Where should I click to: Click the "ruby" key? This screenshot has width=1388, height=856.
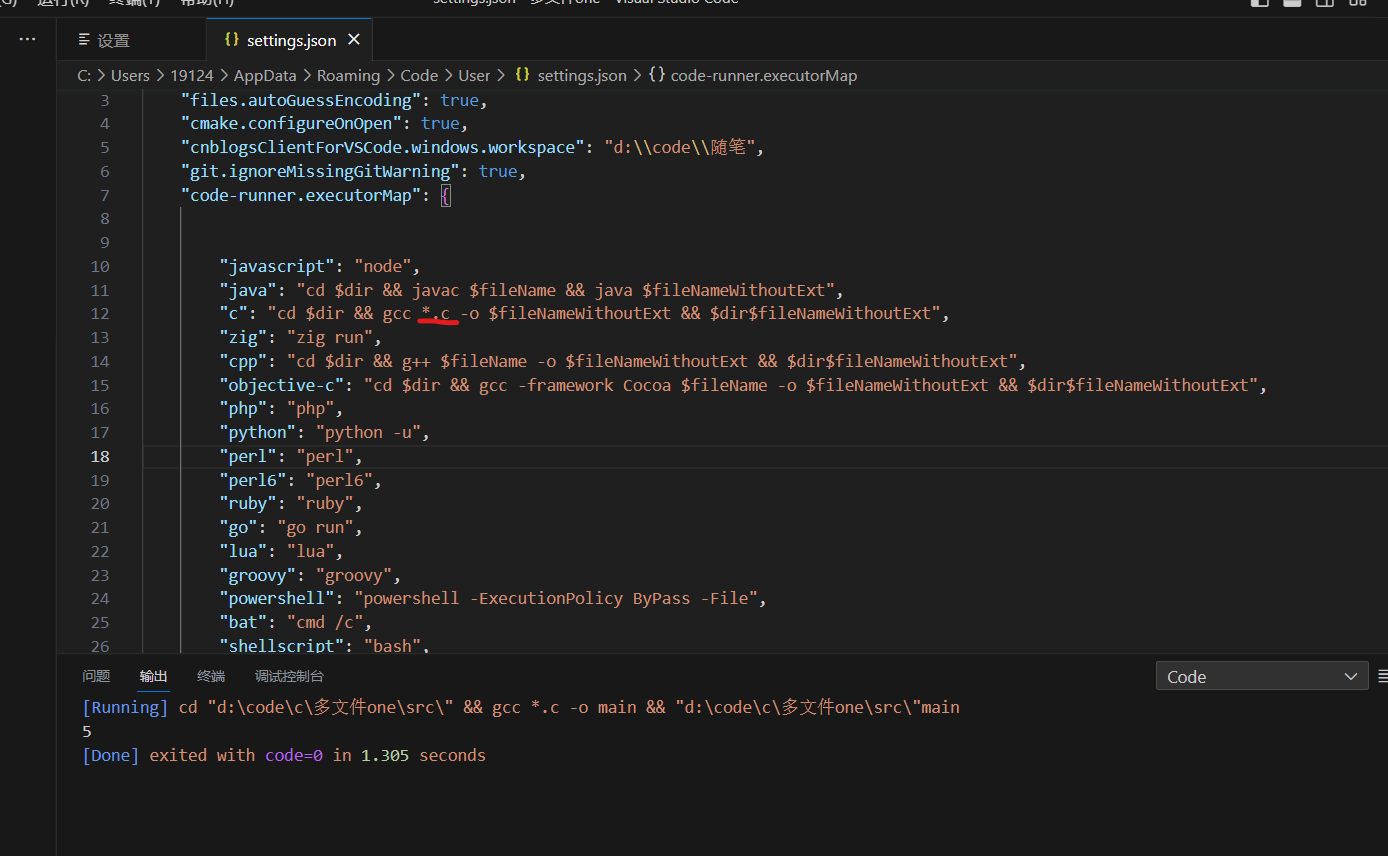click(248, 504)
